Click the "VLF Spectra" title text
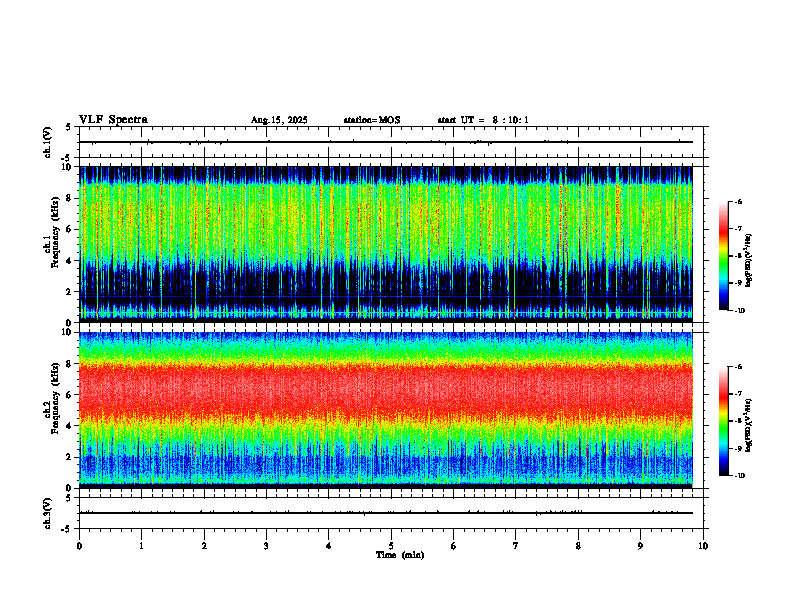Viewport: 792px width, 612px height. point(113,120)
